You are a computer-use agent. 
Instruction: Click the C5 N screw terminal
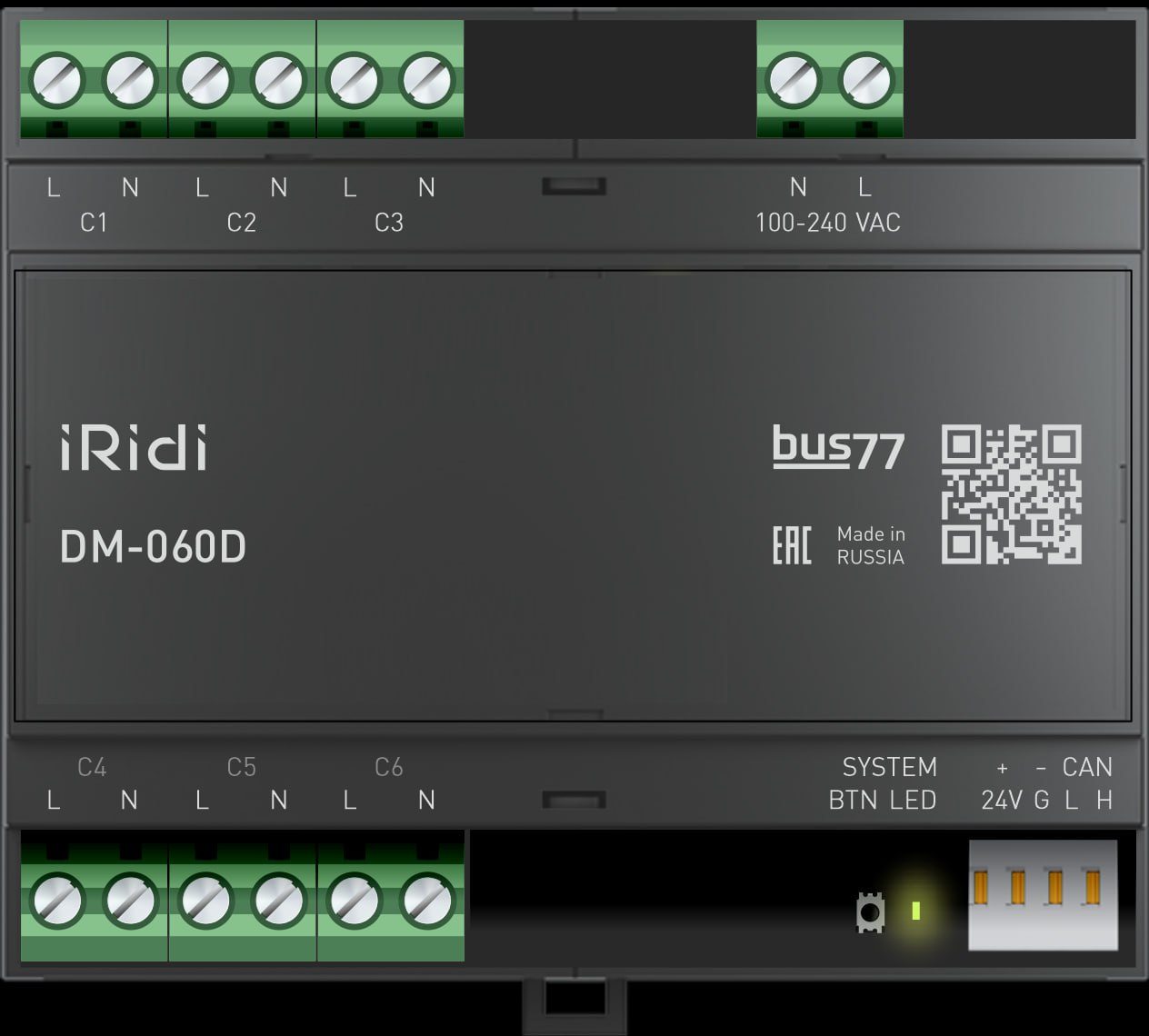coord(279,900)
